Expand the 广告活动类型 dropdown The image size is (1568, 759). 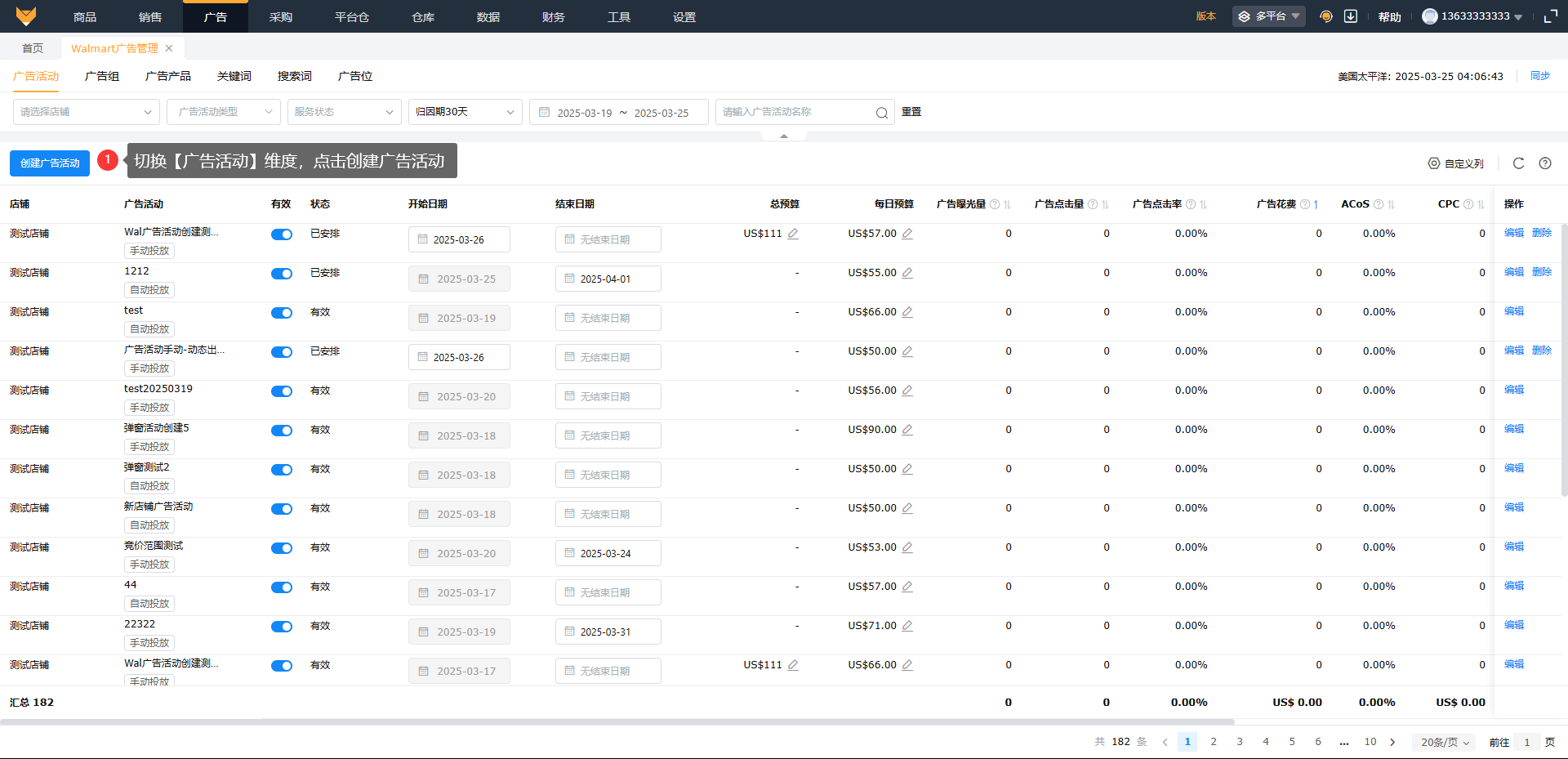pos(223,112)
